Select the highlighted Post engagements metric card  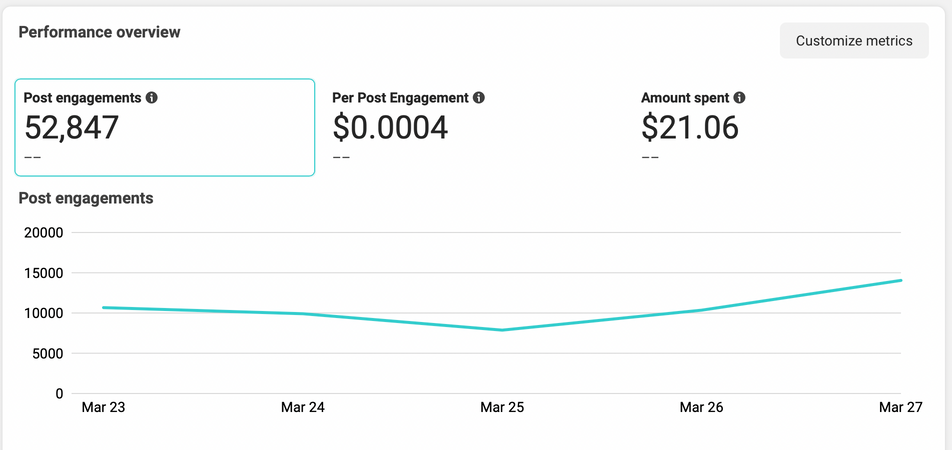(x=165, y=127)
